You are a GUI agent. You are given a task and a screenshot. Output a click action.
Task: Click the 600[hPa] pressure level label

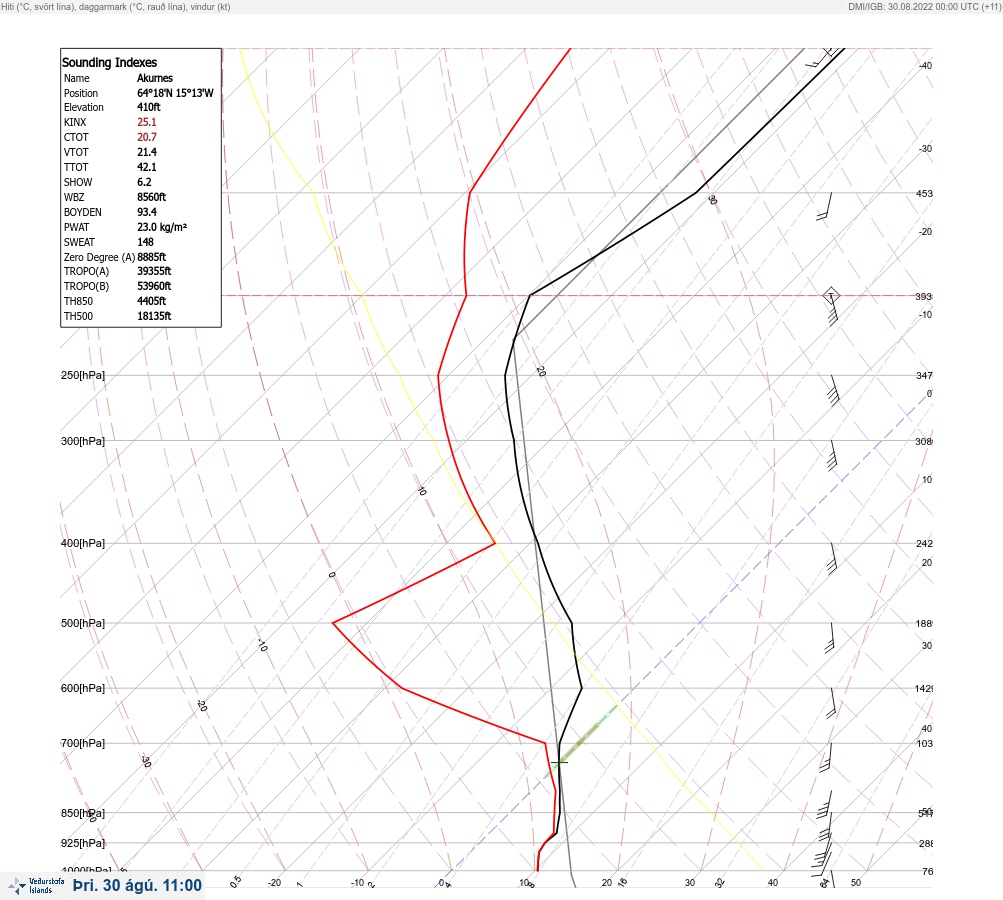tap(83, 688)
